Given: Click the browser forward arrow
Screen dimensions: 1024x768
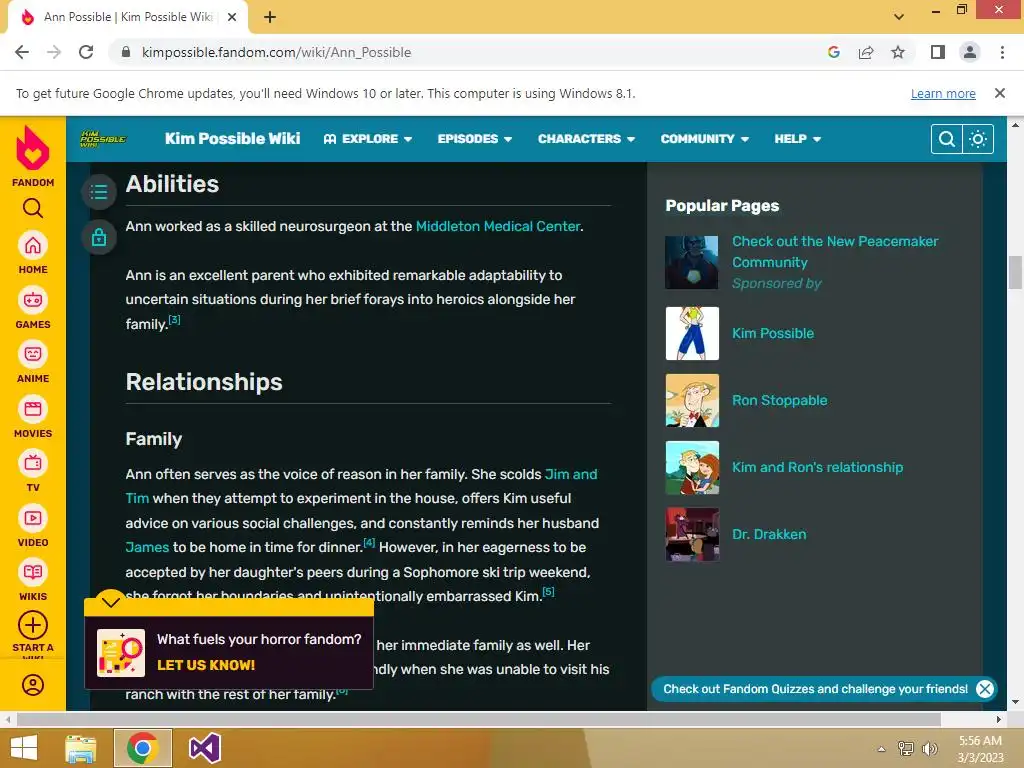Looking at the screenshot, I should point(54,52).
